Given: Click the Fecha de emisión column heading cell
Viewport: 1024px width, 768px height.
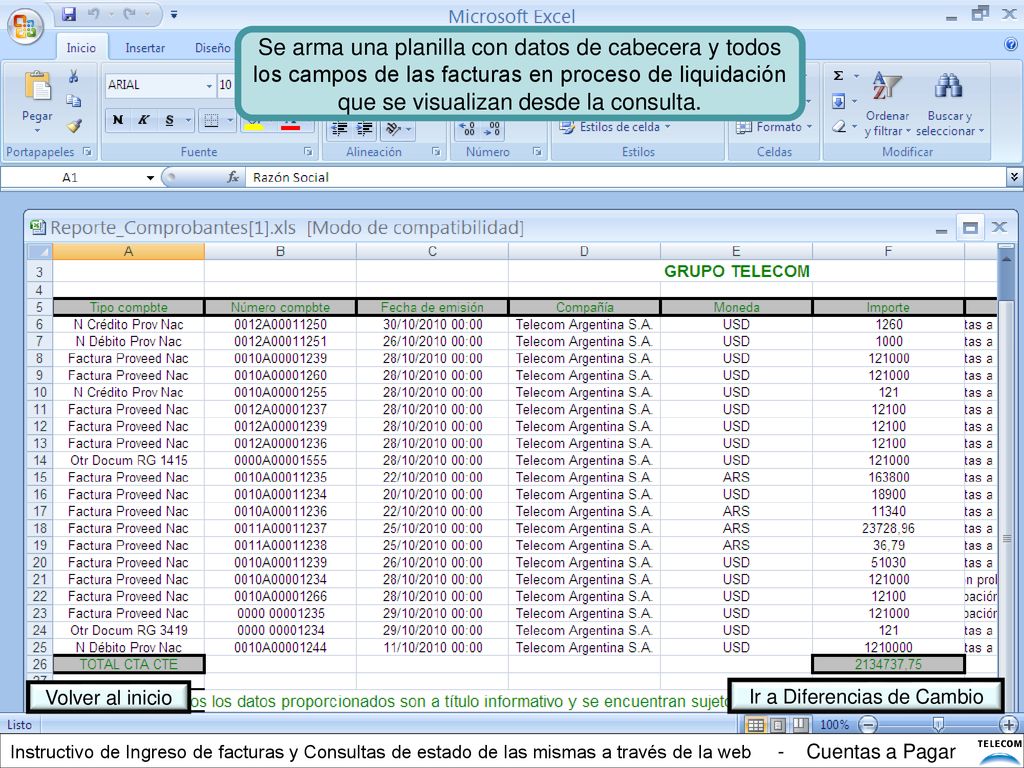Looking at the screenshot, I should click(x=432, y=308).
